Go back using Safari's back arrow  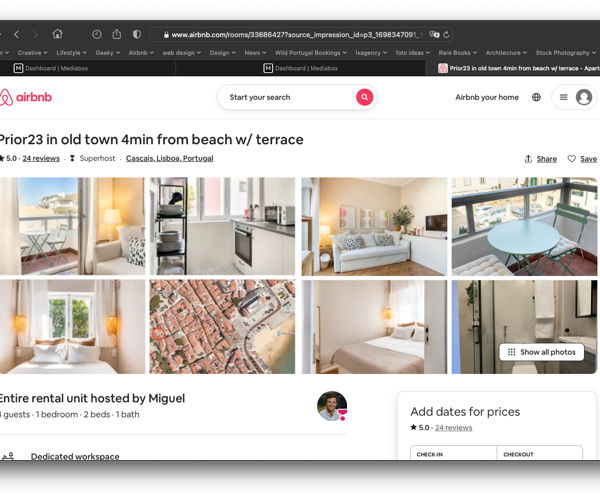[16, 34]
